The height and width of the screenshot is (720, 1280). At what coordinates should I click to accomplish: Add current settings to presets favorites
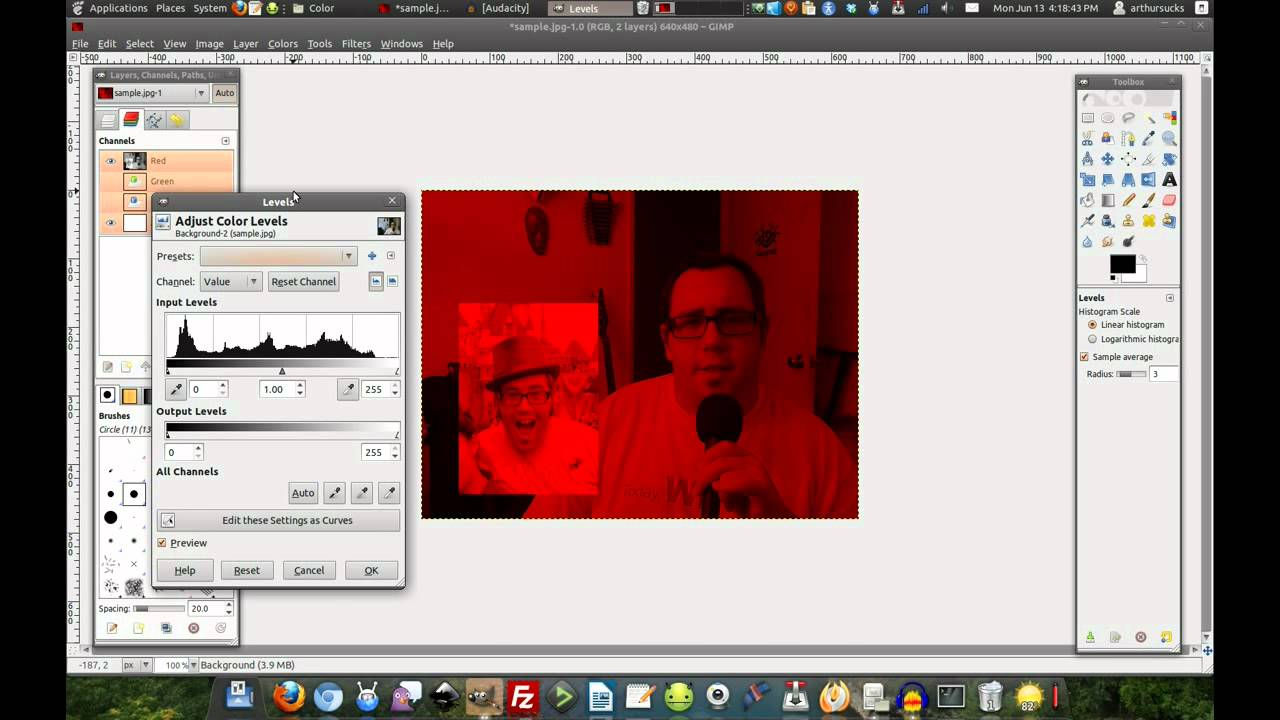click(372, 256)
